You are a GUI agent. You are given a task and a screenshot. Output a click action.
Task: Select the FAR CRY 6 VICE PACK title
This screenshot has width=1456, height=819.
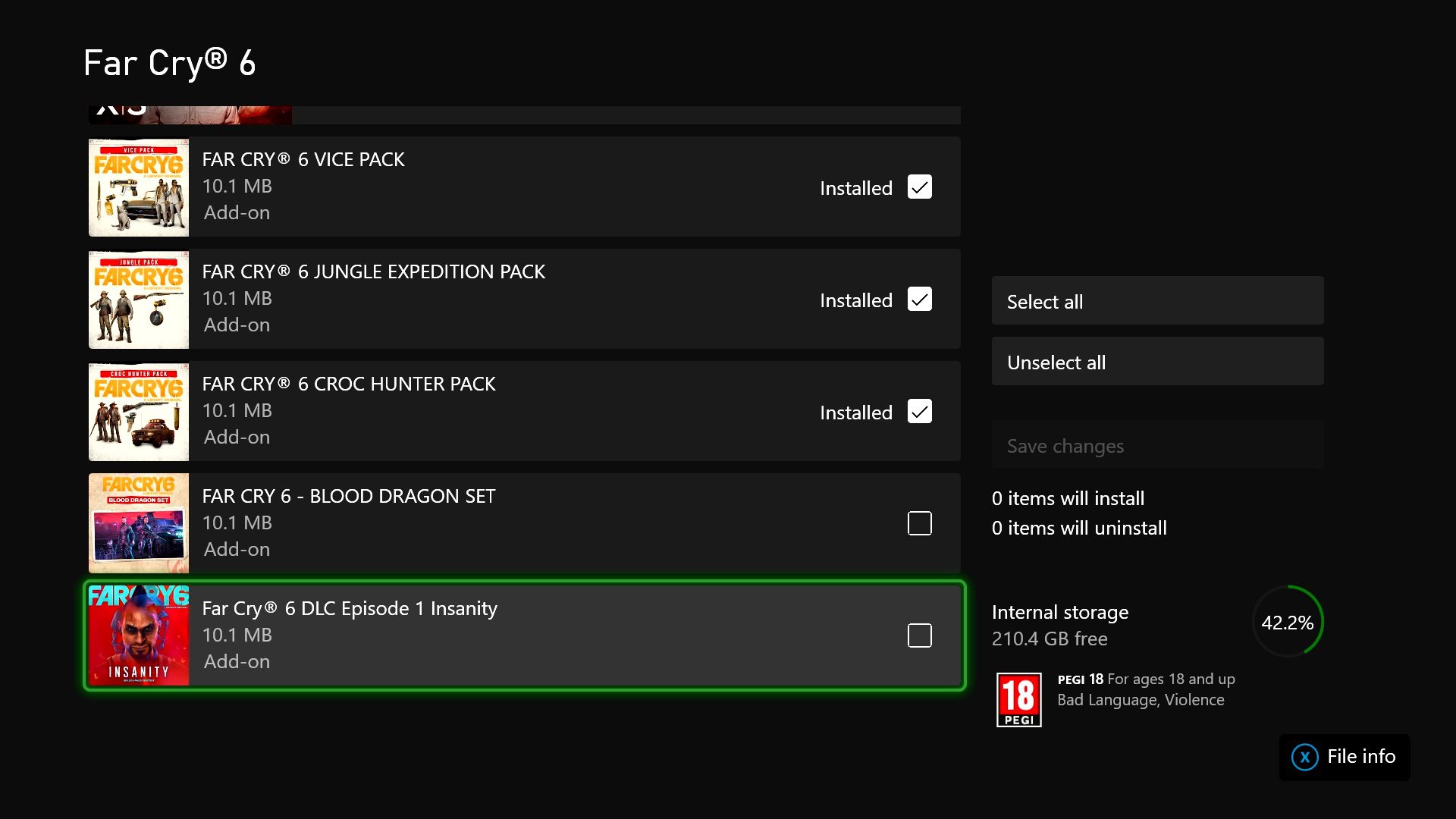(303, 159)
